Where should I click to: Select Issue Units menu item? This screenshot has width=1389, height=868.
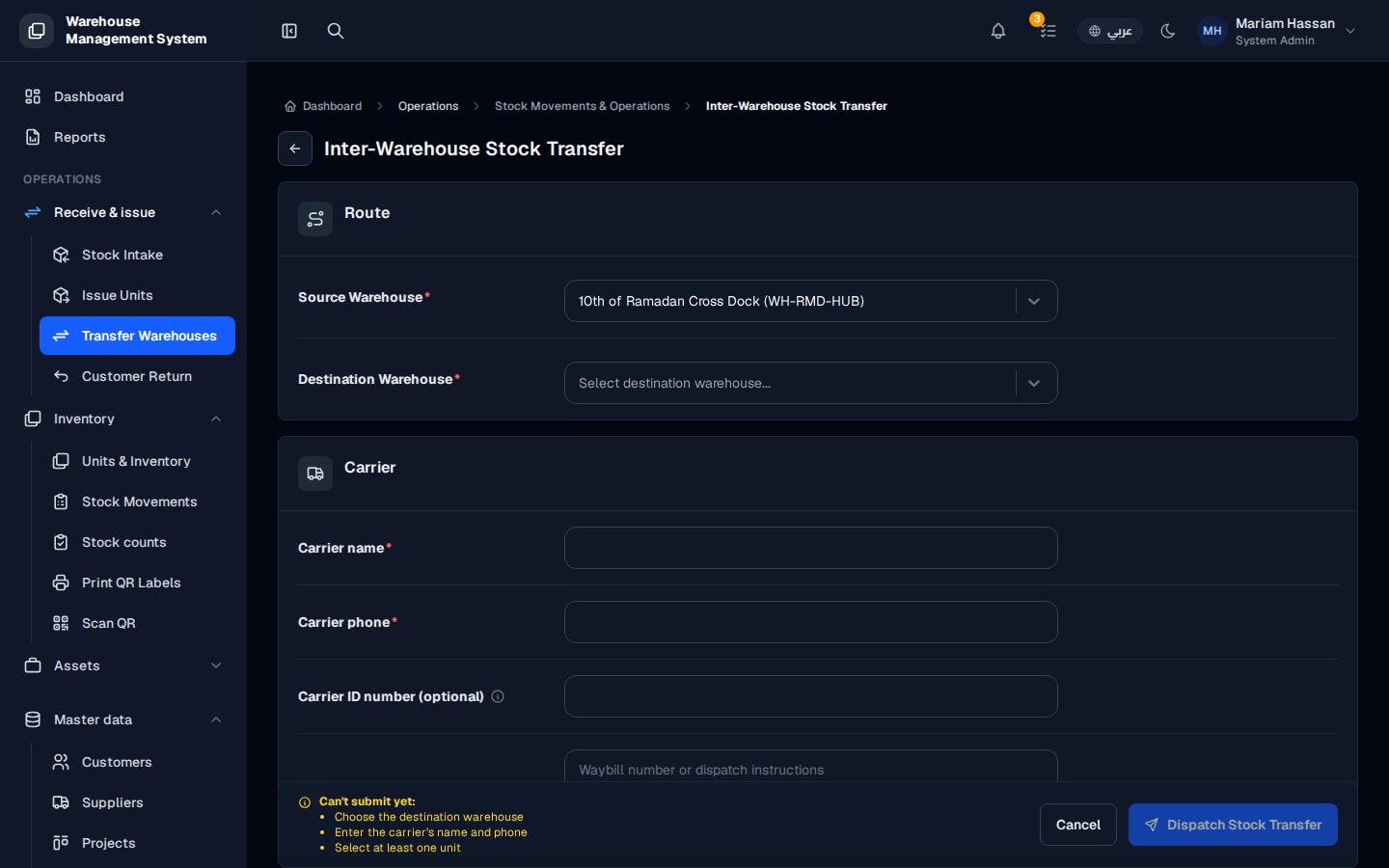coord(137,295)
